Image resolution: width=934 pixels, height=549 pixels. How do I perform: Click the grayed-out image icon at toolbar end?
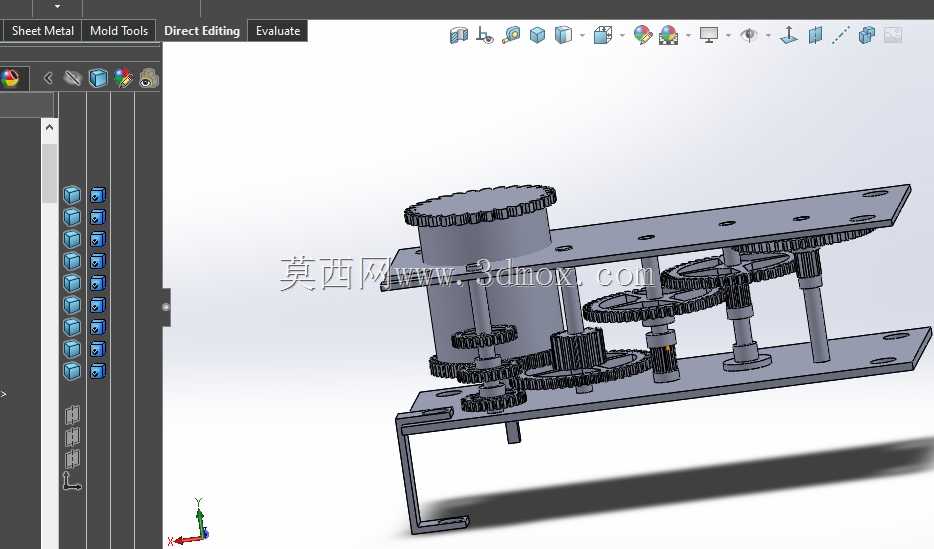(x=893, y=35)
